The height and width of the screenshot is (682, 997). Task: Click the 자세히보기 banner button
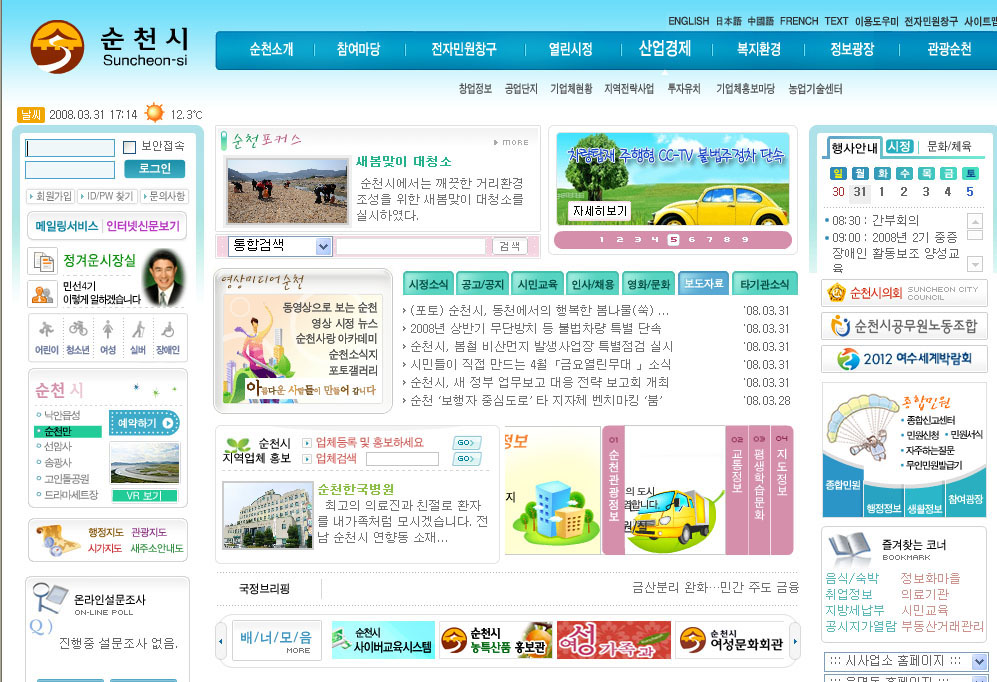pos(600,211)
